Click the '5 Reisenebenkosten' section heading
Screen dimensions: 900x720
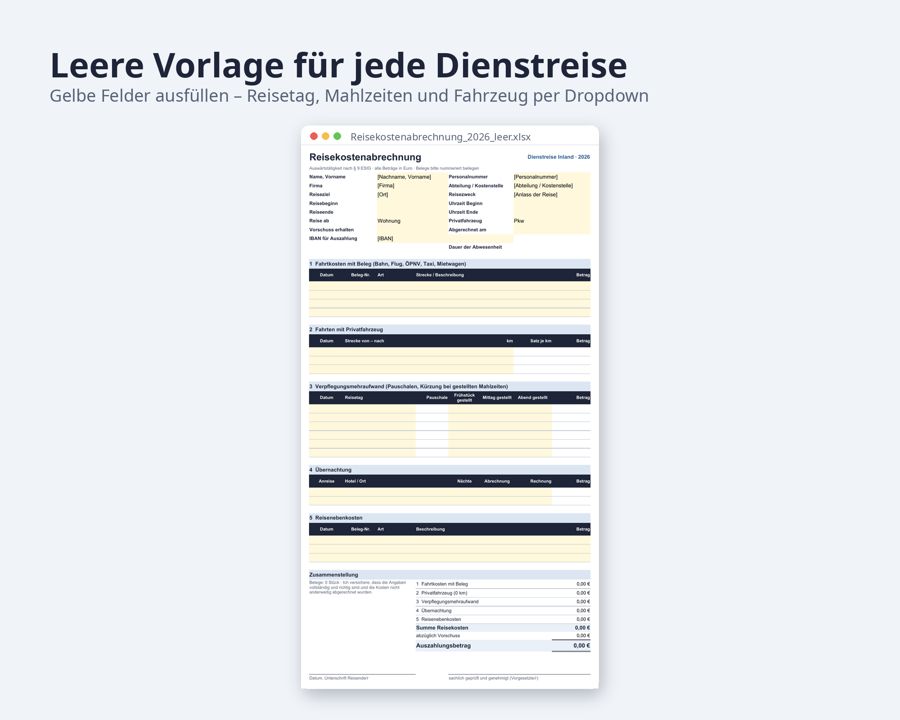(449, 518)
